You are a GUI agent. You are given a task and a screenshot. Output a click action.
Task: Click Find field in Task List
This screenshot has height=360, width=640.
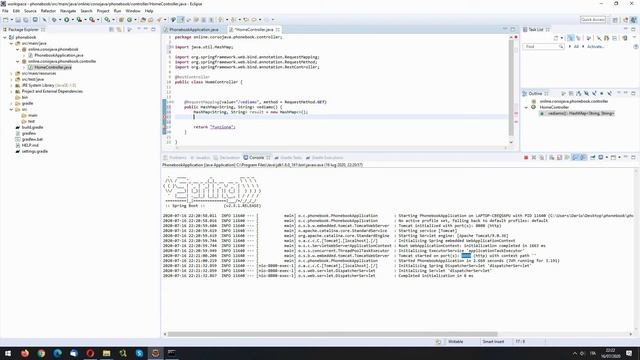[x=543, y=47]
